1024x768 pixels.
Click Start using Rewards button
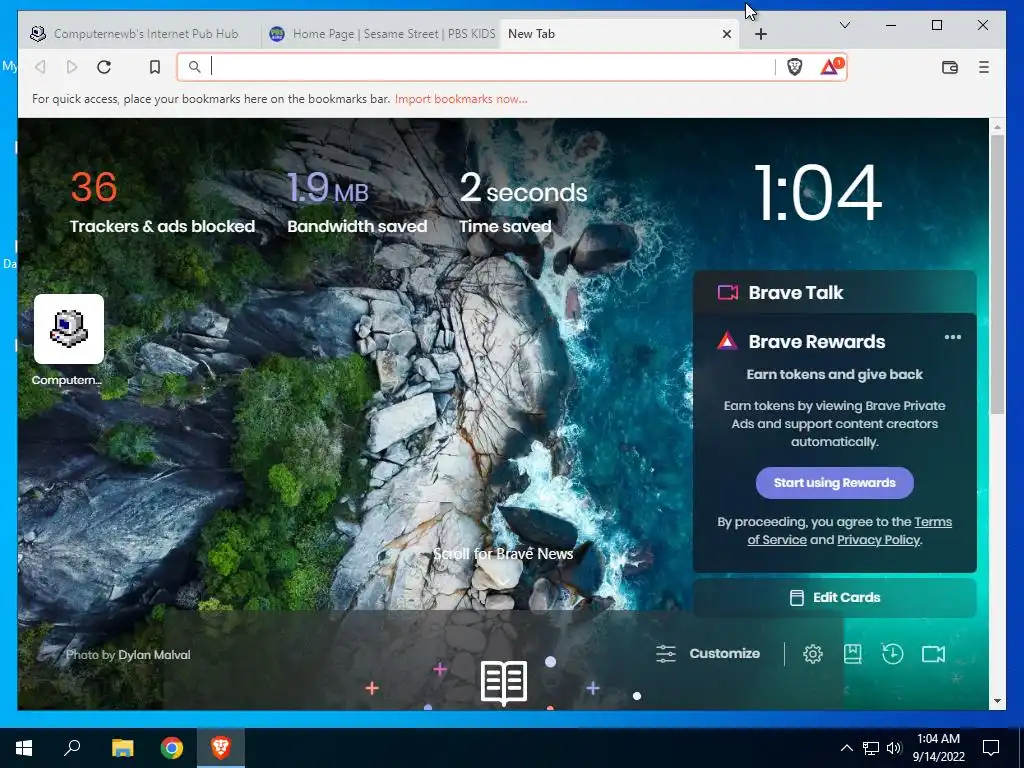(835, 483)
